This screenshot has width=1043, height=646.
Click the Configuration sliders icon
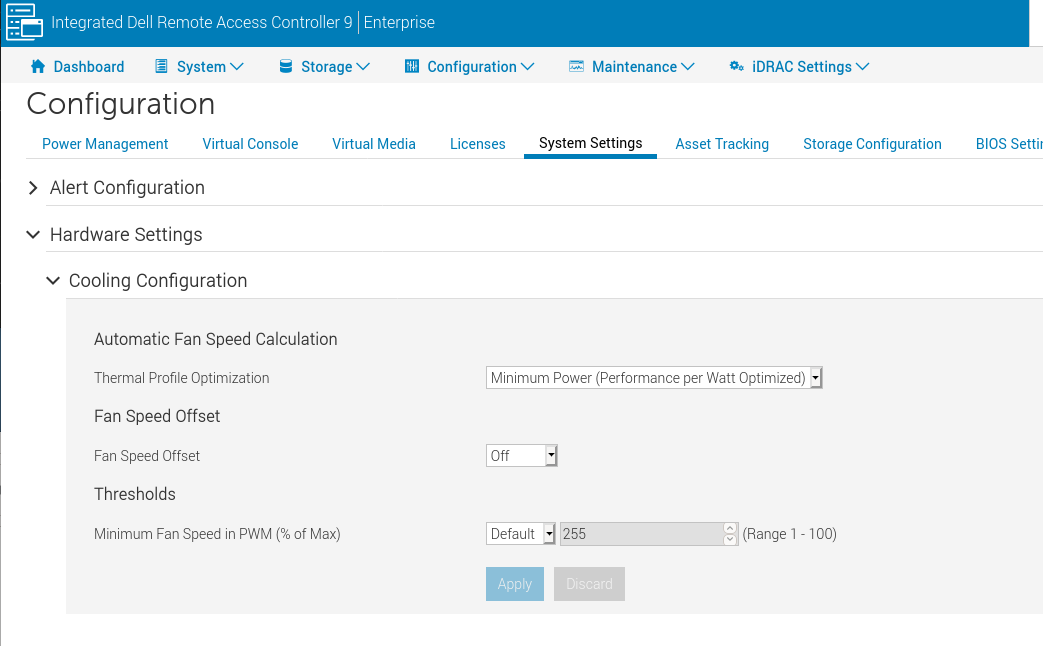pos(411,67)
